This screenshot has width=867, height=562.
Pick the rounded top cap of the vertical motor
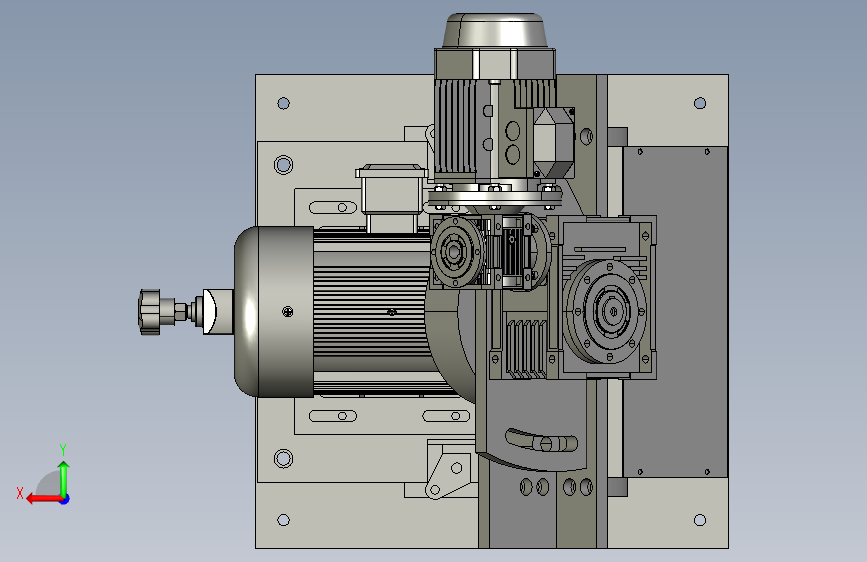tap(494, 30)
